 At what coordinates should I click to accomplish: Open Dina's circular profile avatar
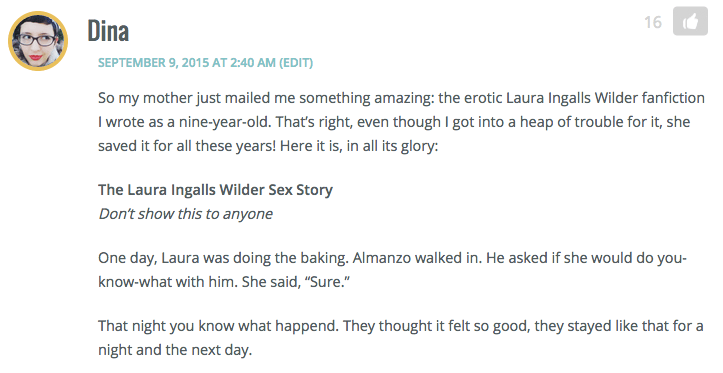(38, 41)
